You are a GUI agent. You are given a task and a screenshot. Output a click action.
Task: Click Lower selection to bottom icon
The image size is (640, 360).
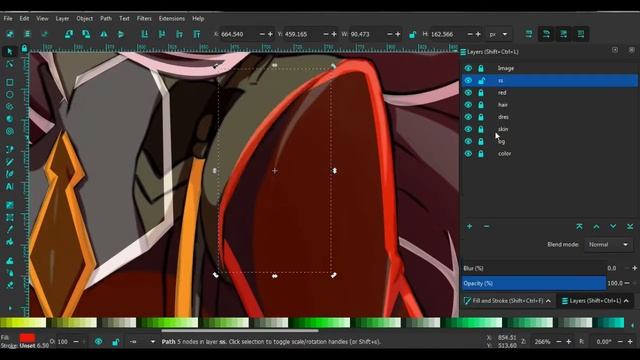(144, 34)
